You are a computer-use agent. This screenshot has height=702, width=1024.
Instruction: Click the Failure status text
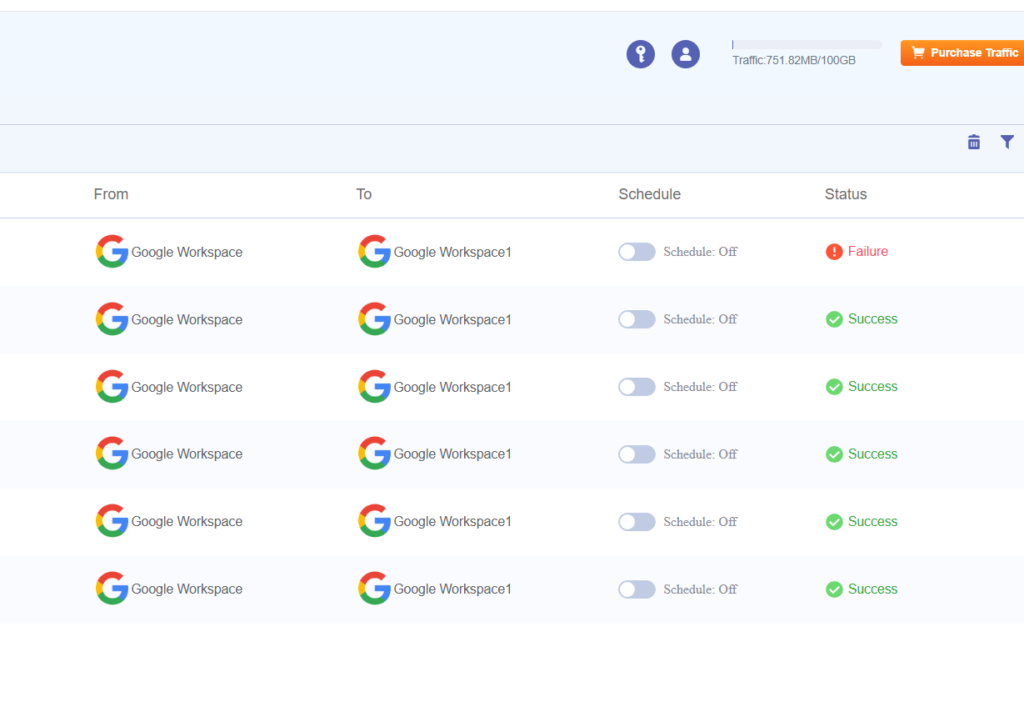tap(868, 251)
